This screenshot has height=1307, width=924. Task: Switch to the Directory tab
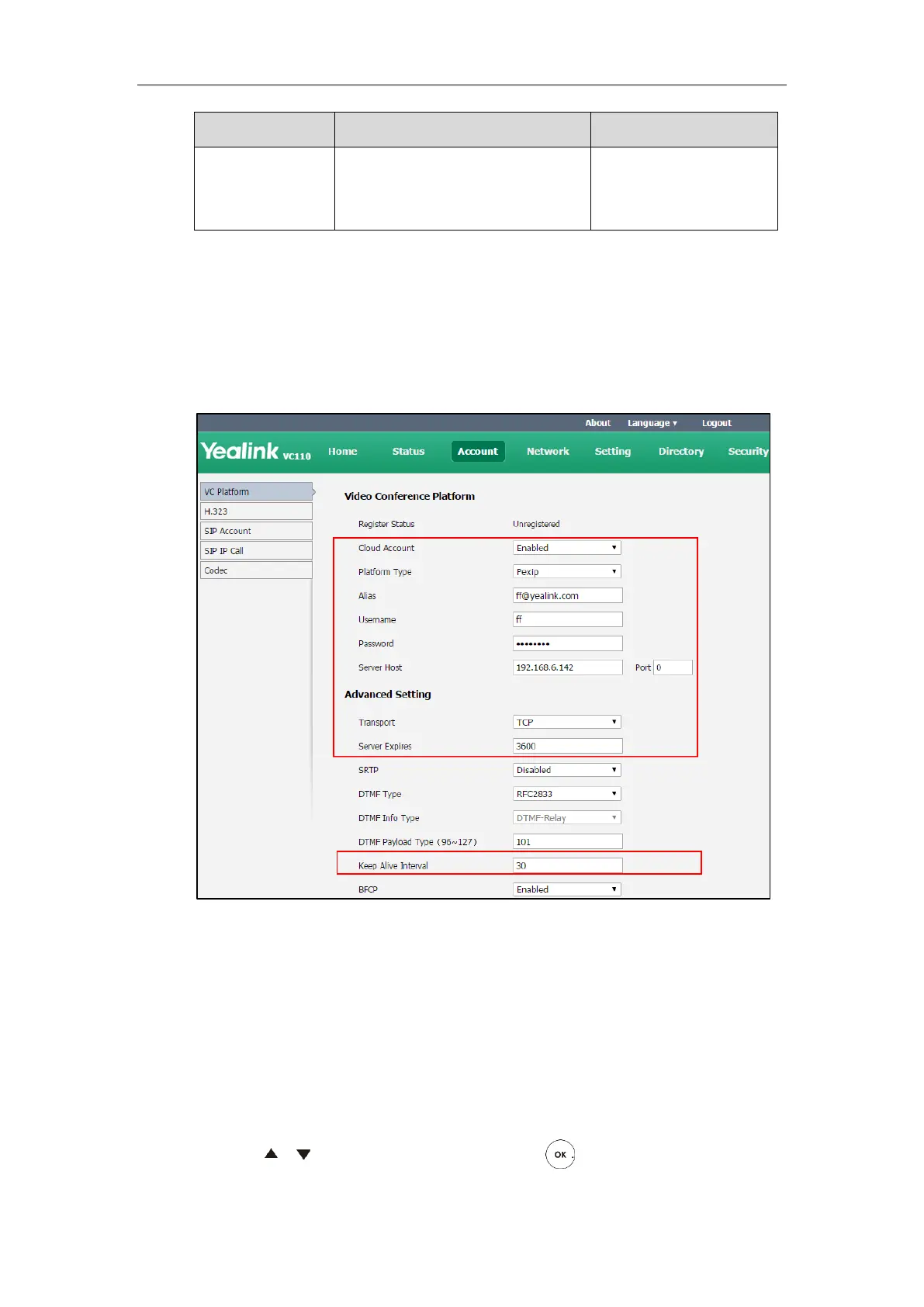tap(681, 452)
